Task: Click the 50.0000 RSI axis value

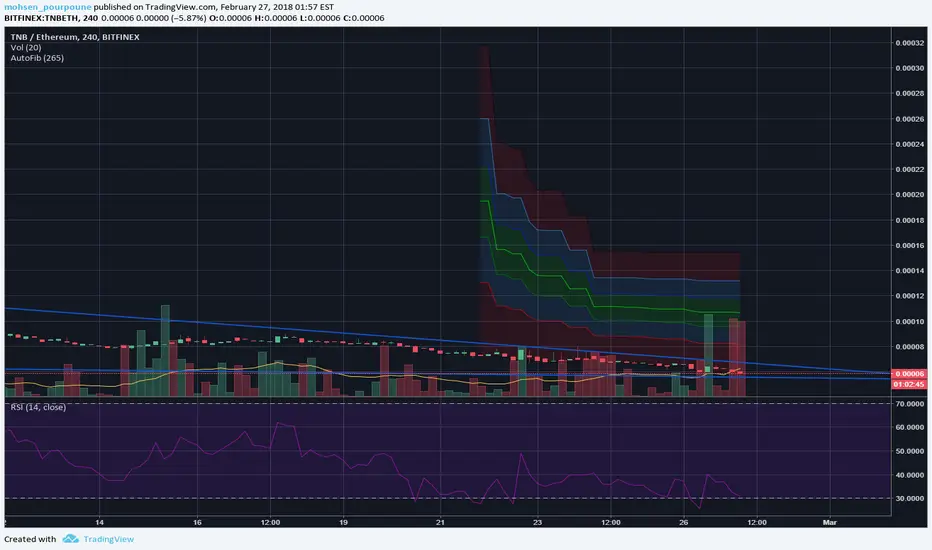Action: 909,451
